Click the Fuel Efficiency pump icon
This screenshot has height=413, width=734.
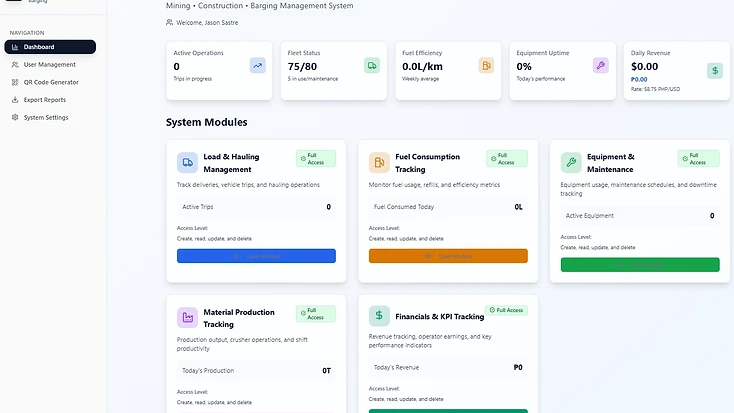point(486,66)
